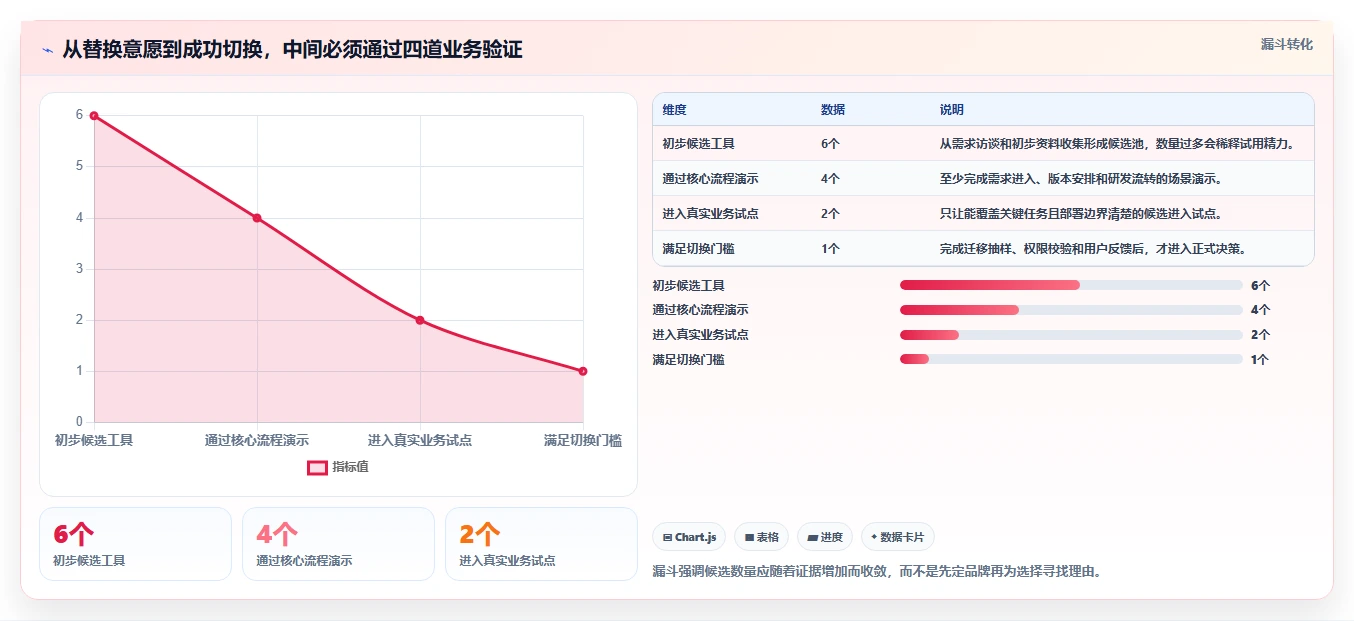Click the 2个 value beside the progress bars

1260,334
